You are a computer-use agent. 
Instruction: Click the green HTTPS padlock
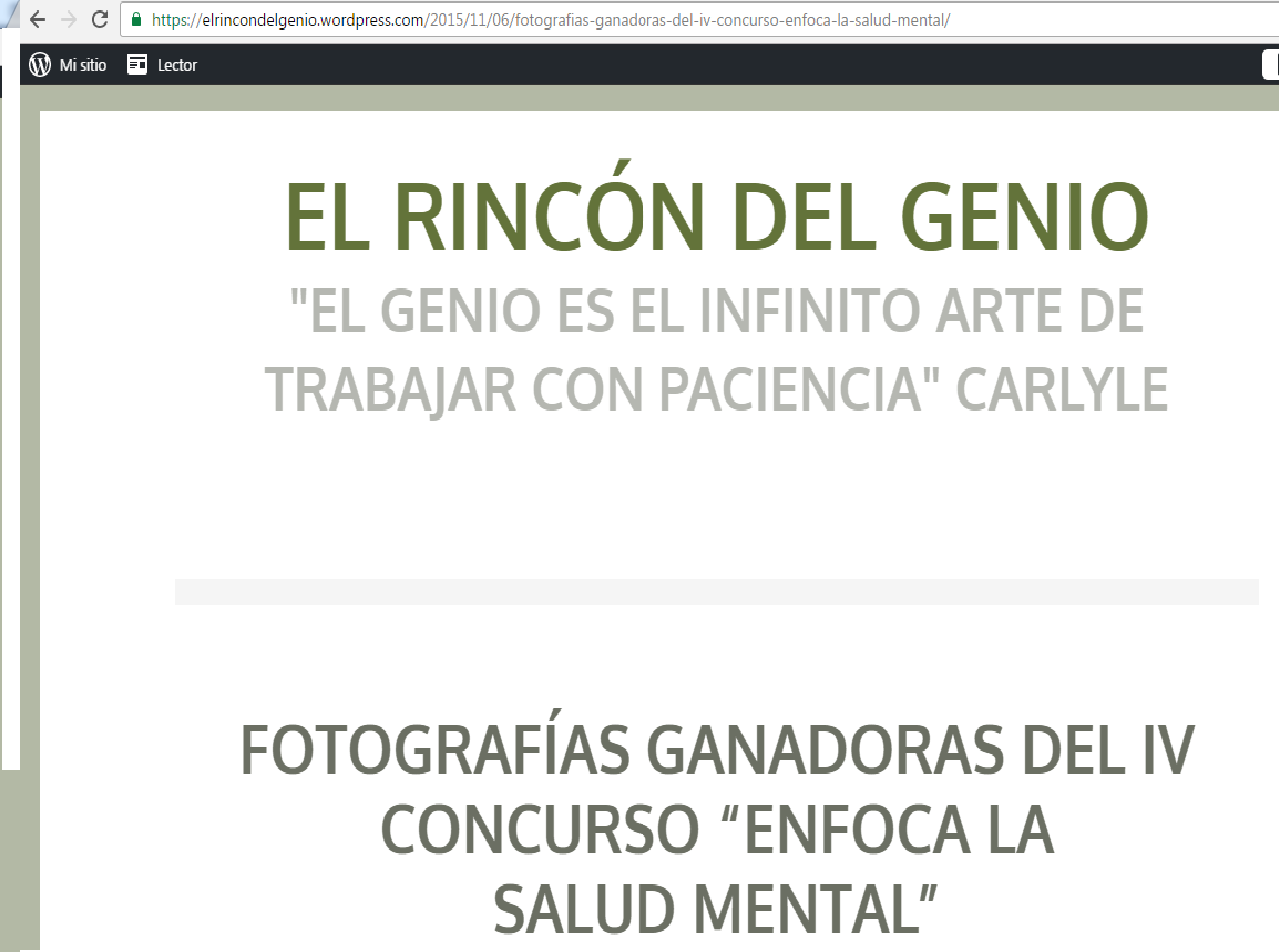(135, 19)
